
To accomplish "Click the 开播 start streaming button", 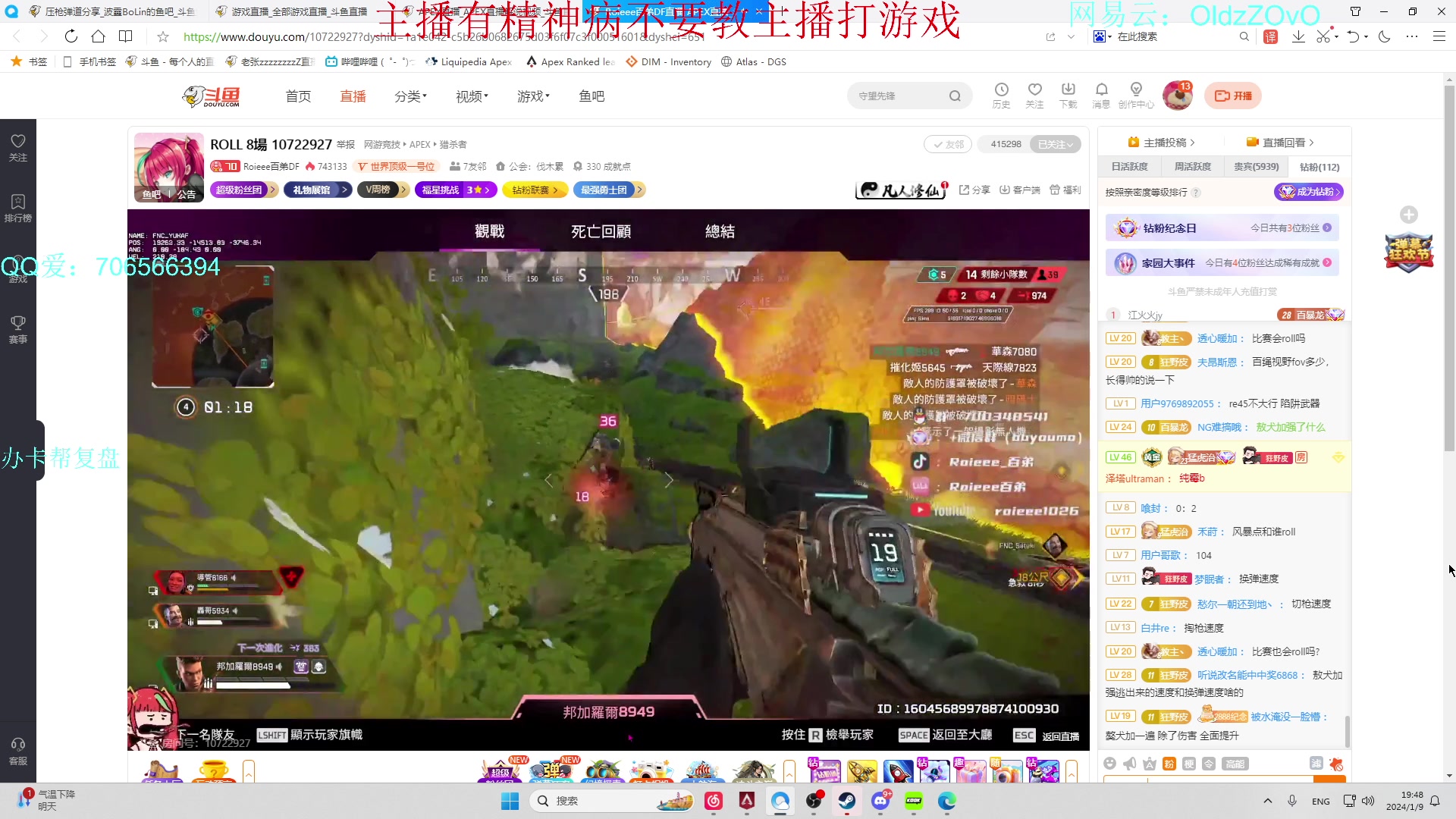I will (x=1233, y=96).
